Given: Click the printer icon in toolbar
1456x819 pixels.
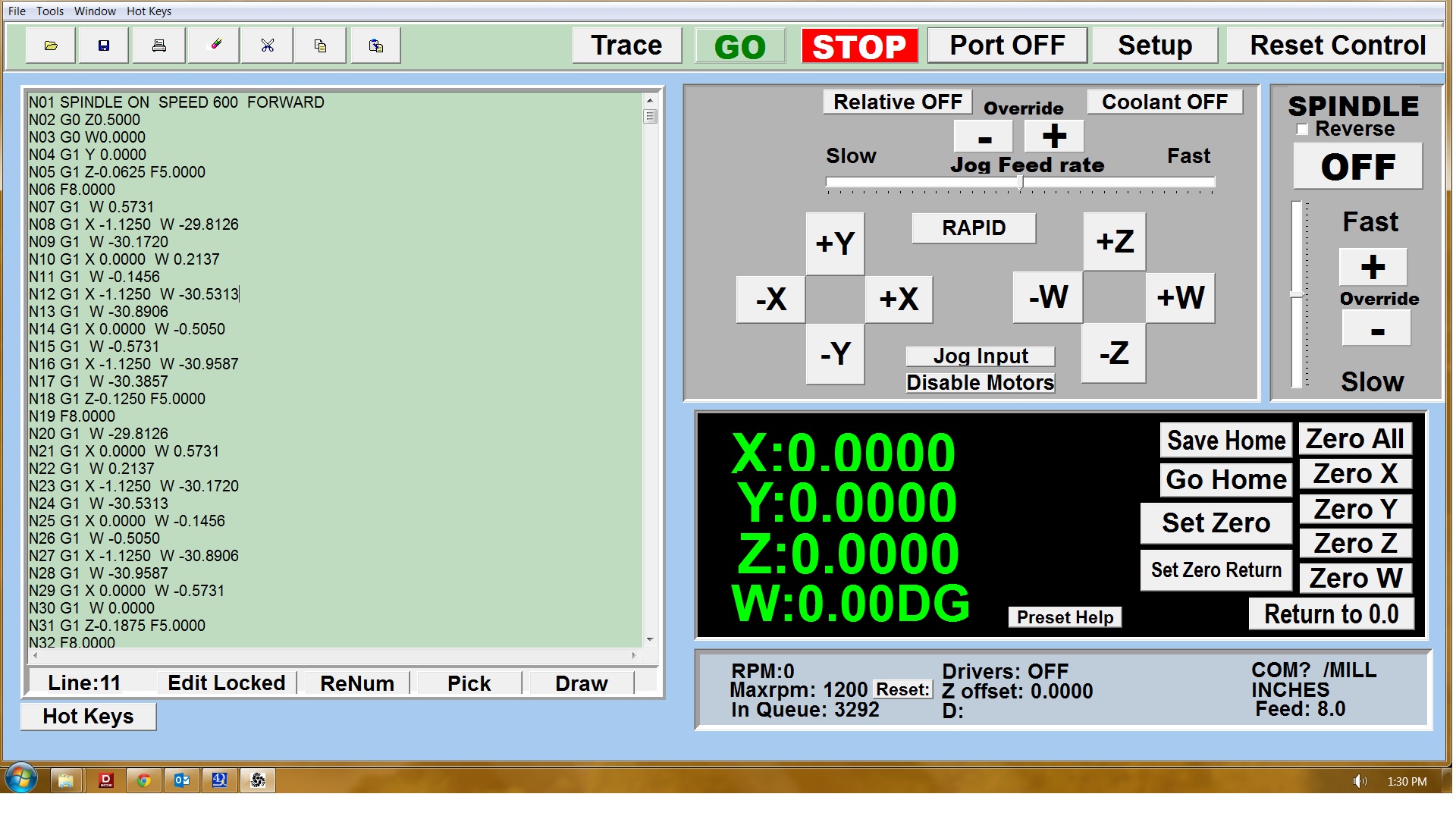Looking at the screenshot, I should tap(158, 45).
